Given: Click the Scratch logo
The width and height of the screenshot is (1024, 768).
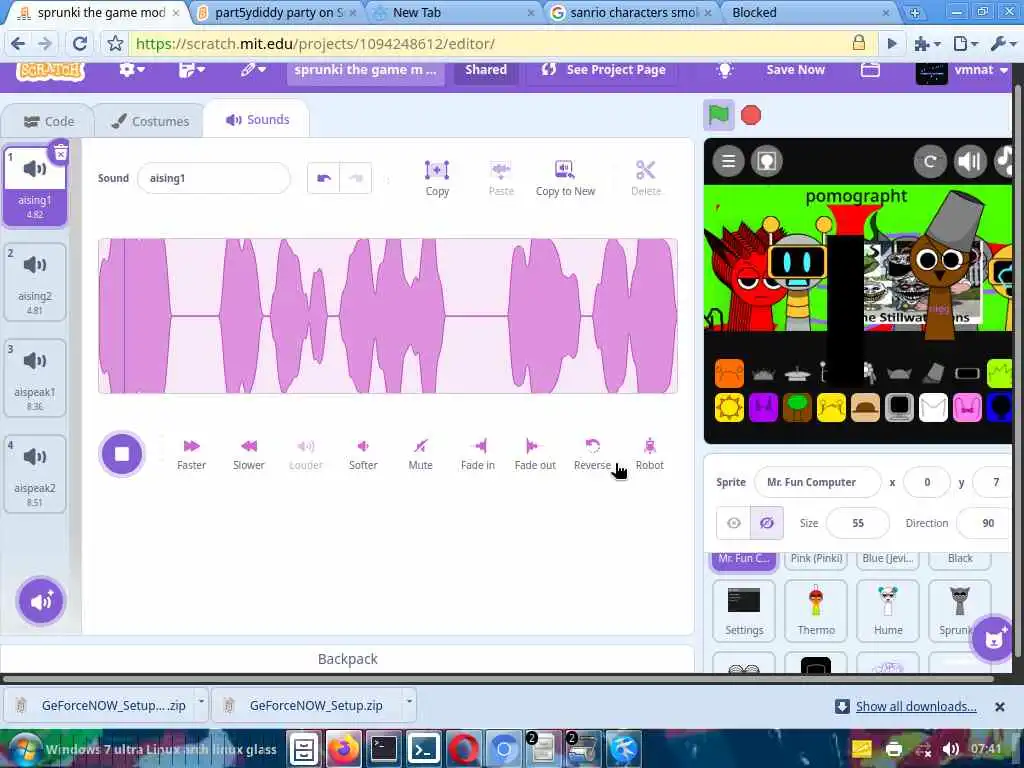Looking at the screenshot, I should coord(50,70).
